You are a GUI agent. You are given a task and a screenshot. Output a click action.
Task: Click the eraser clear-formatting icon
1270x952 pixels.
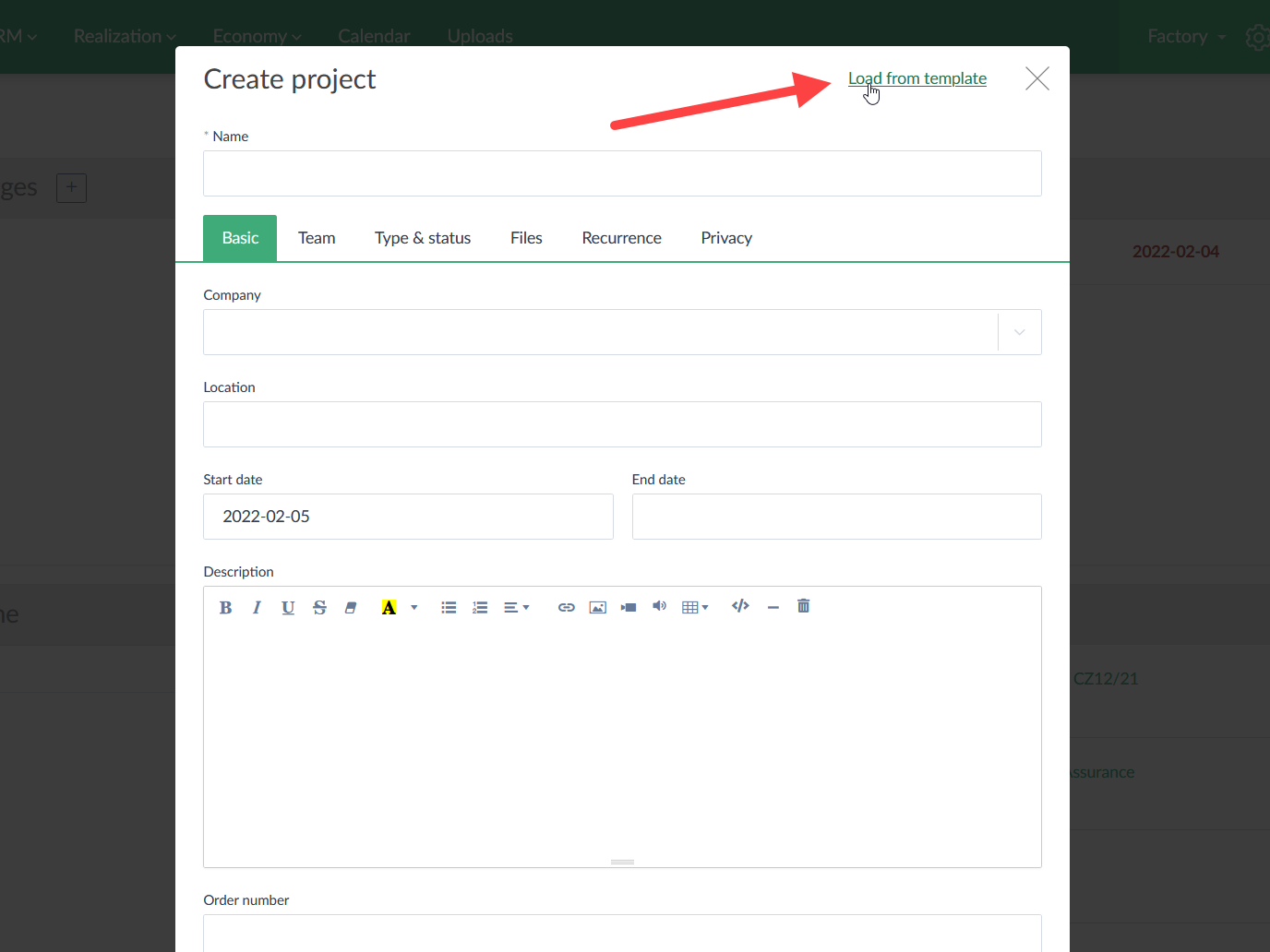tap(351, 607)
